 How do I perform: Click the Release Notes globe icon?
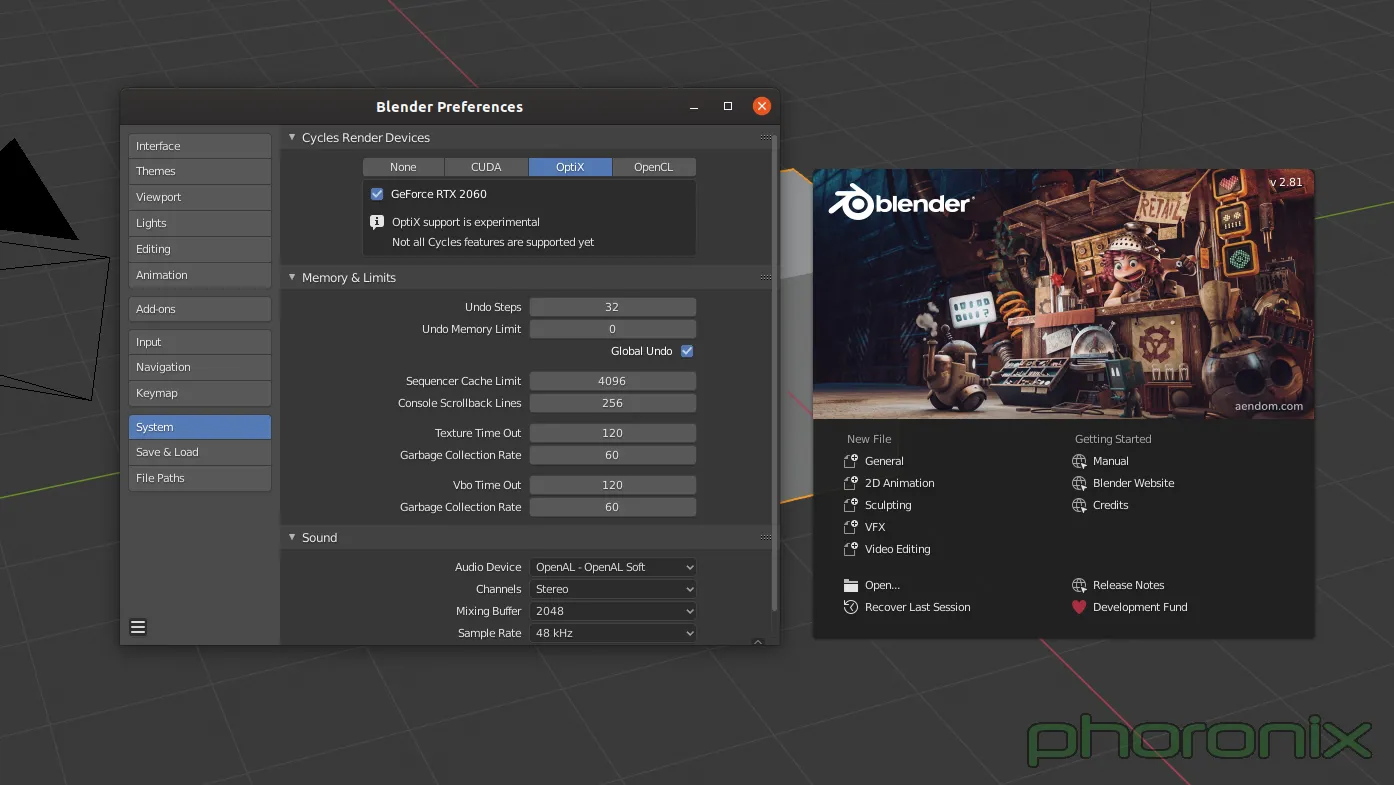pos(1079,585)
